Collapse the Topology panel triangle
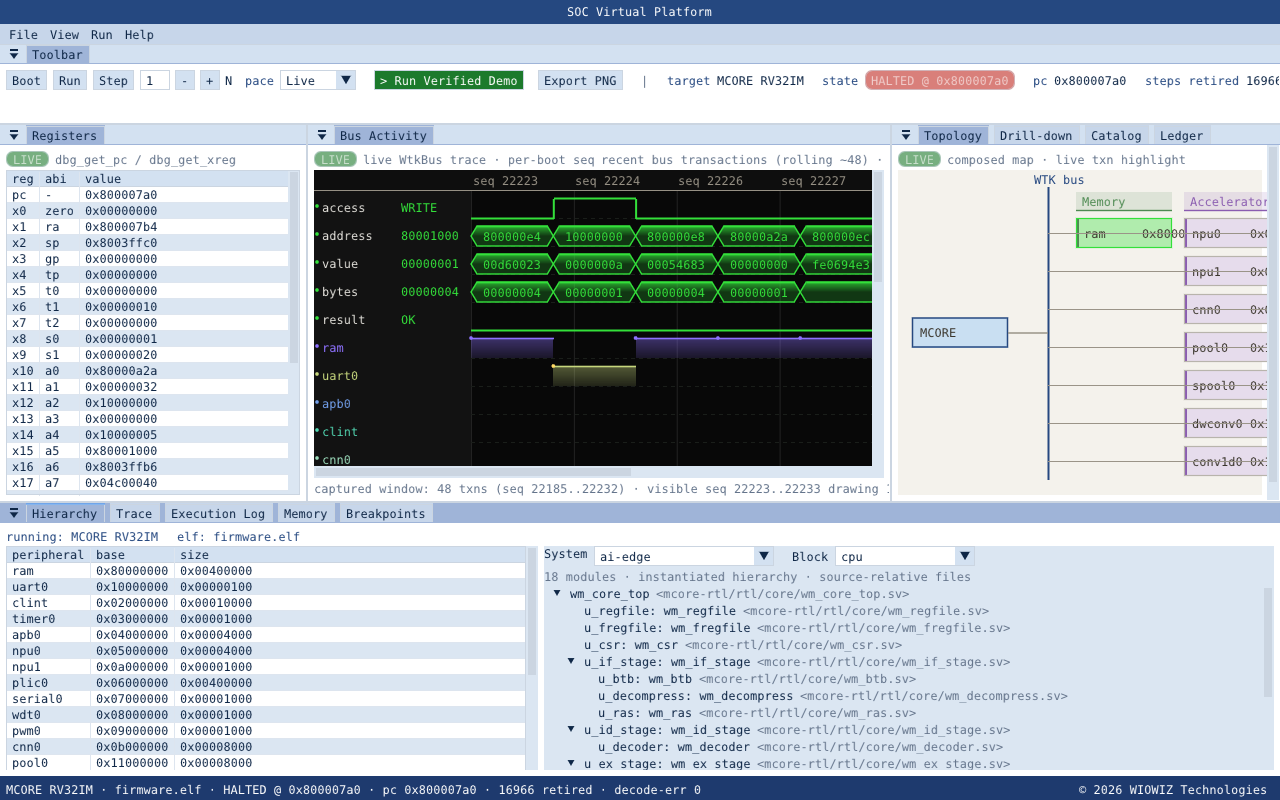Viewport: 1280px width, 800px height. [x=906, y=135]
